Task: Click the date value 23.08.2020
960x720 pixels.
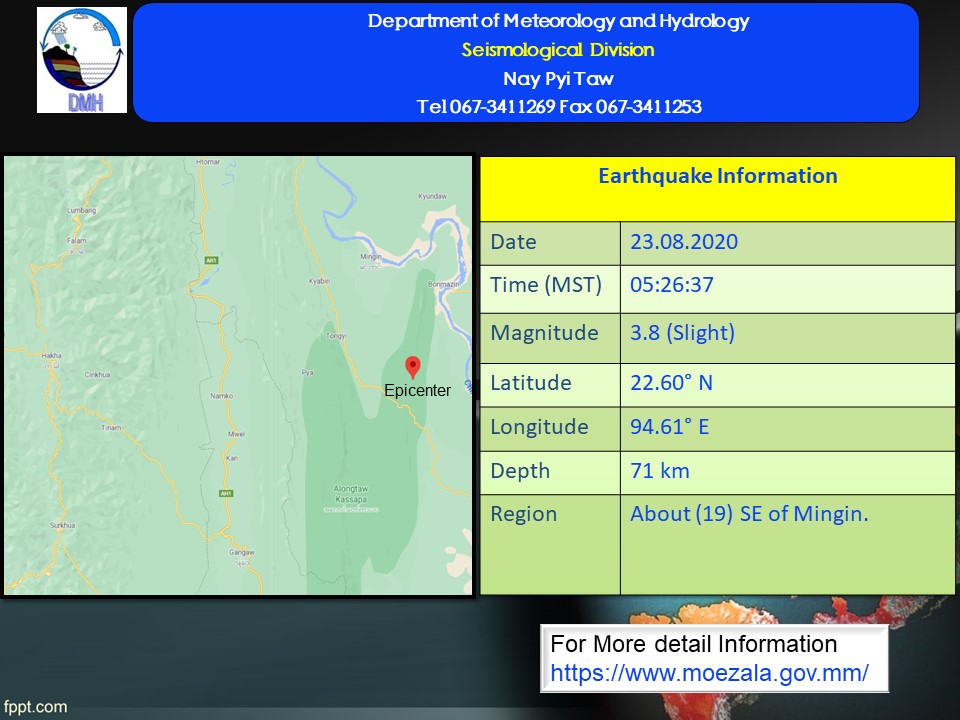Action: point(684,242)
